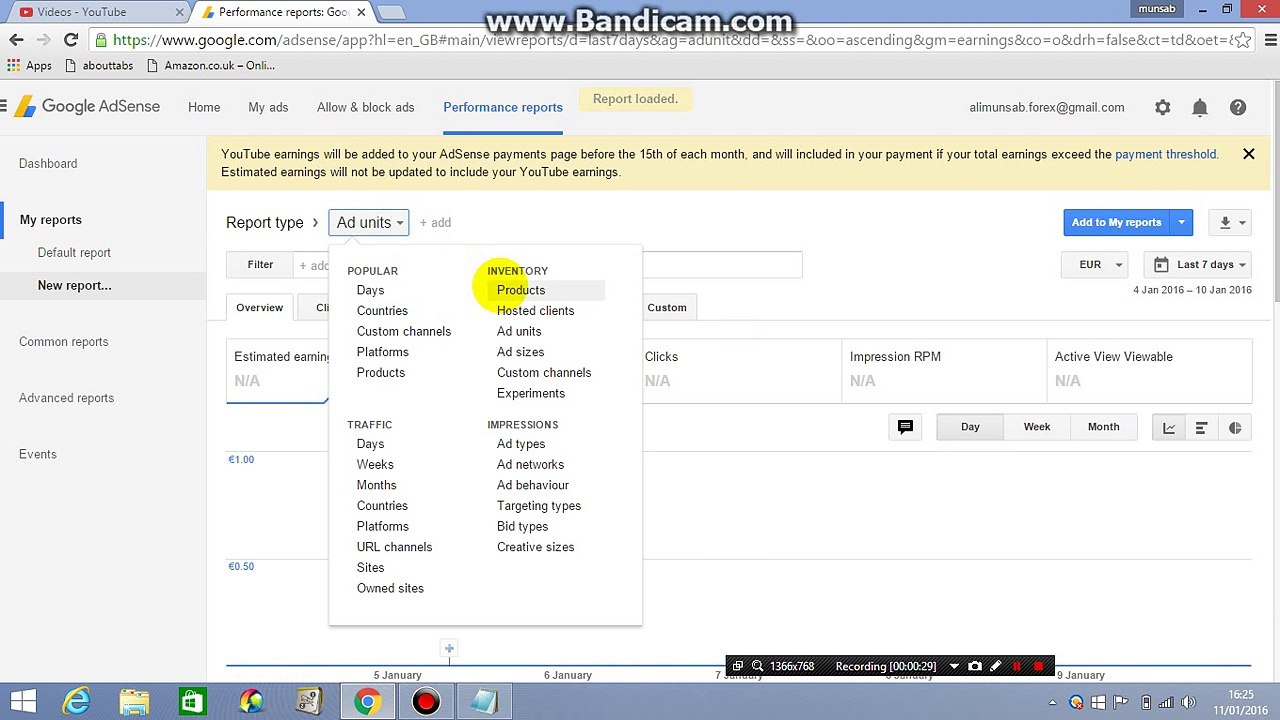Click the browser back arrow
The width and height of the screenshot is (1280, 720).
coord(16,40)
